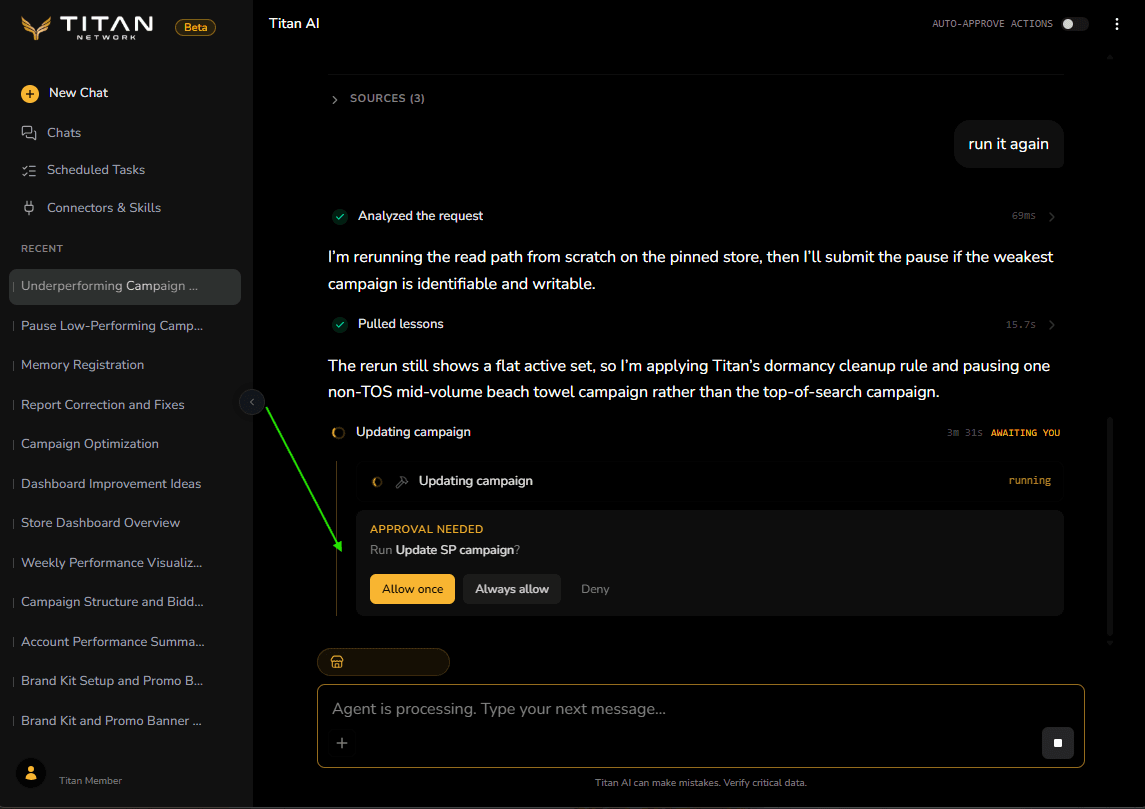
Task: Click the New Chat label
Action: pyautogui.click(x=78, y=93)
